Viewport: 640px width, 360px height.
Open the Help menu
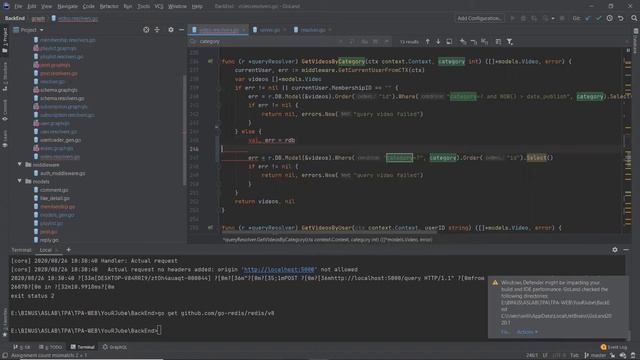(197, 7)
